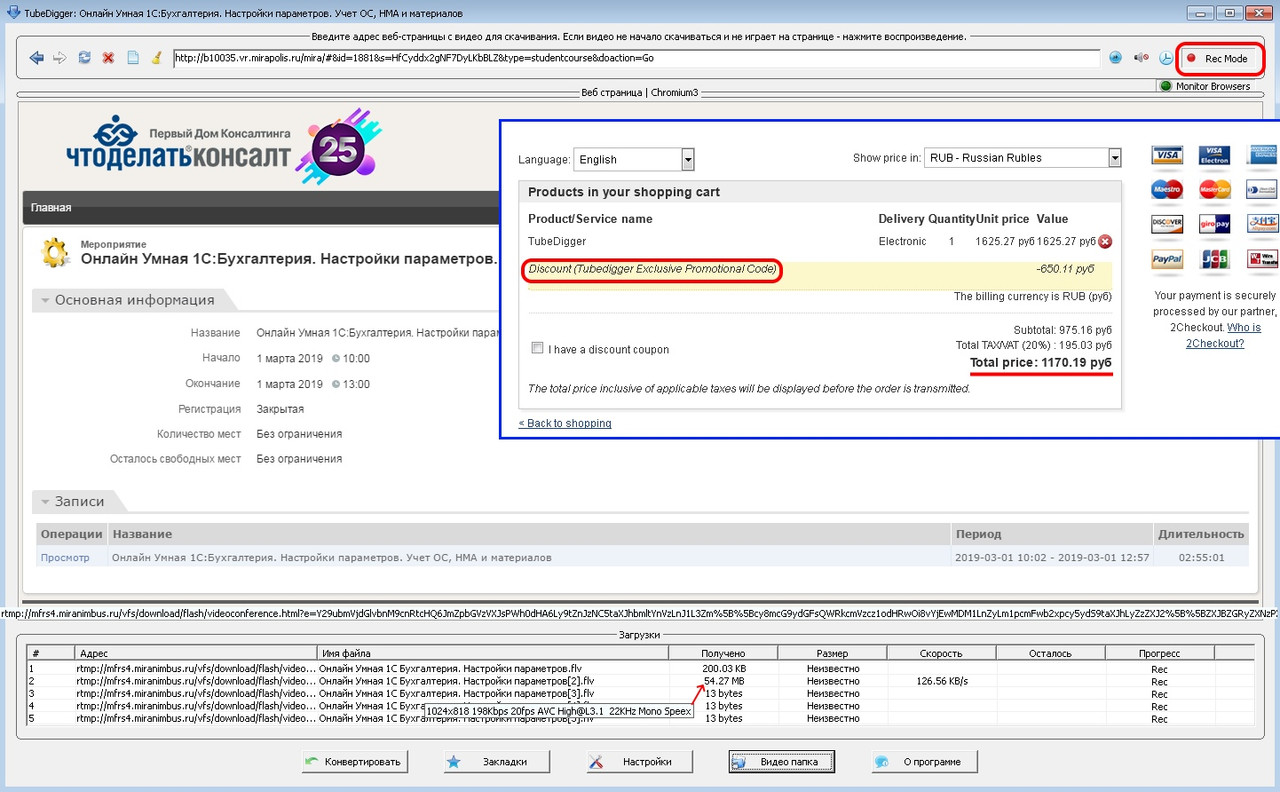This screenshot has width=1280, height=792.
Task: Open blank page icon in toolbar
Action: pos(132,58)
